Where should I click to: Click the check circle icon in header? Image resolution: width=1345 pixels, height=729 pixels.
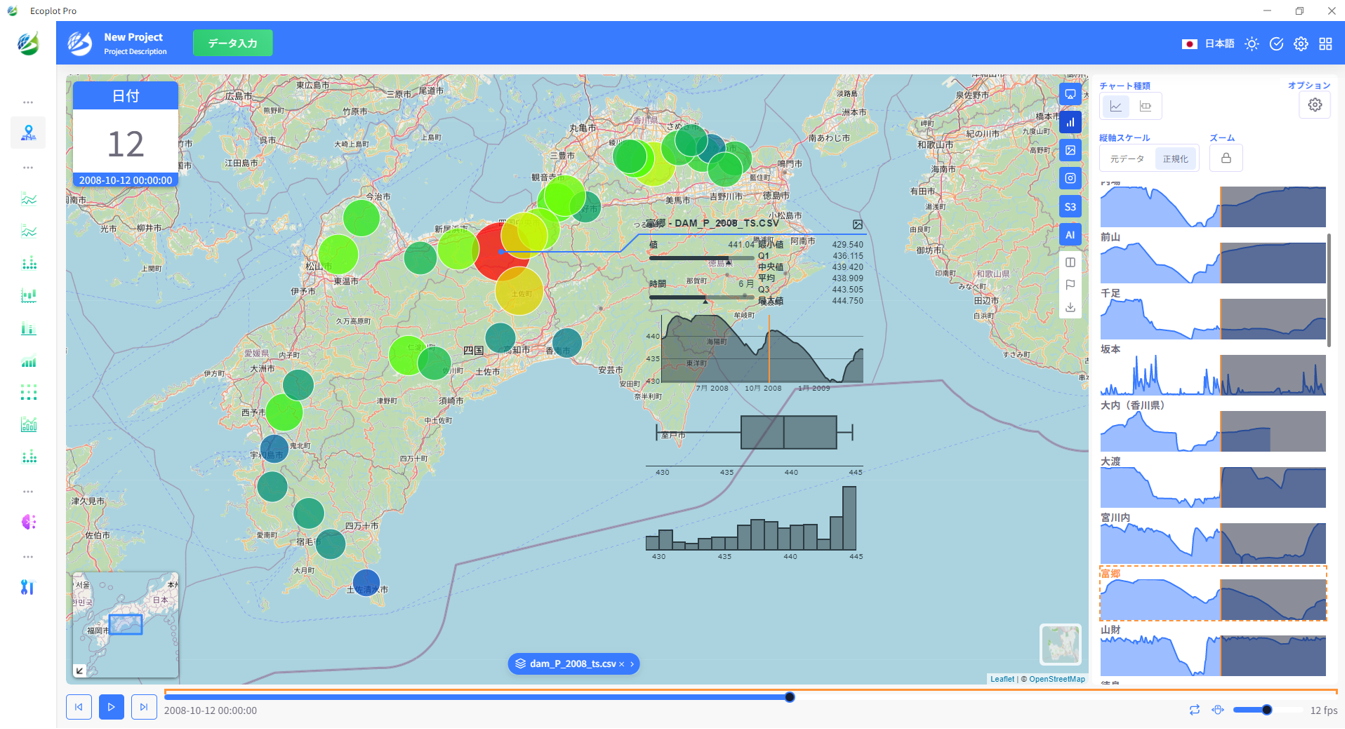[1277, 44]
